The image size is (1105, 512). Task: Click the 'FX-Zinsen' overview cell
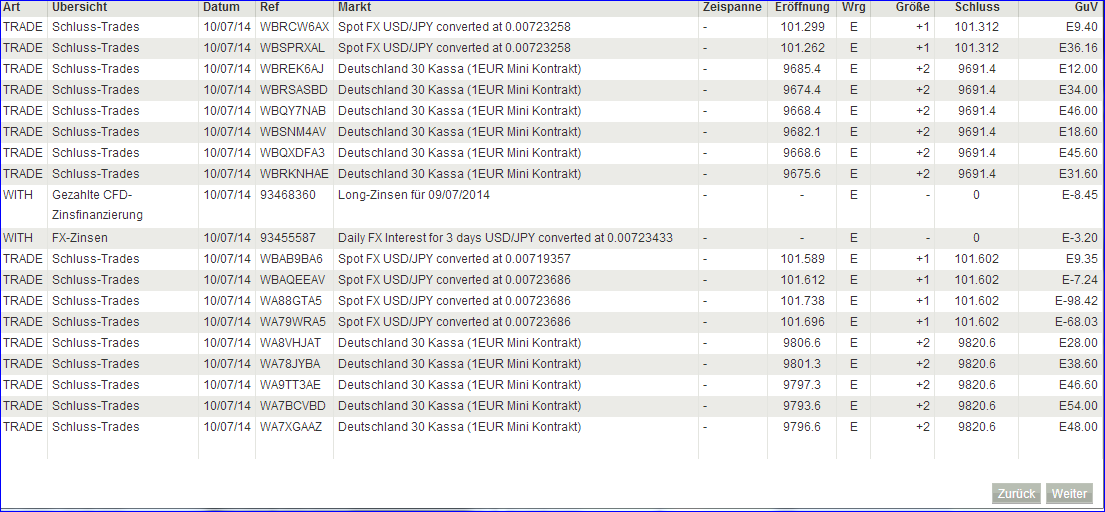(79, 238)
